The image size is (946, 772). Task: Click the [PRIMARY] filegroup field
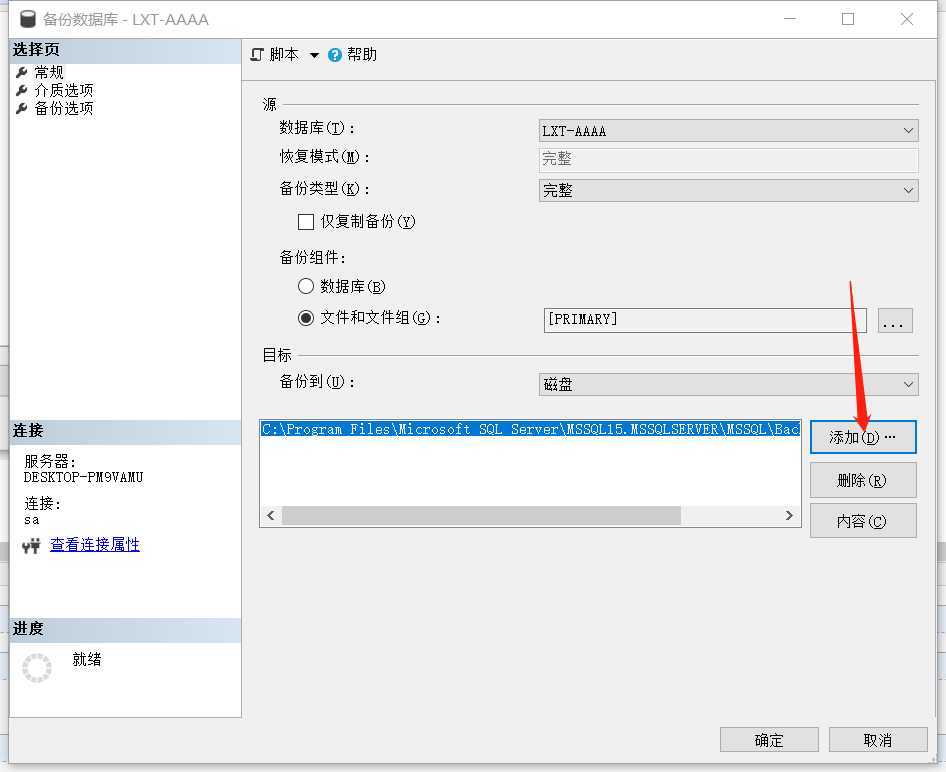(x=705, y=320)
